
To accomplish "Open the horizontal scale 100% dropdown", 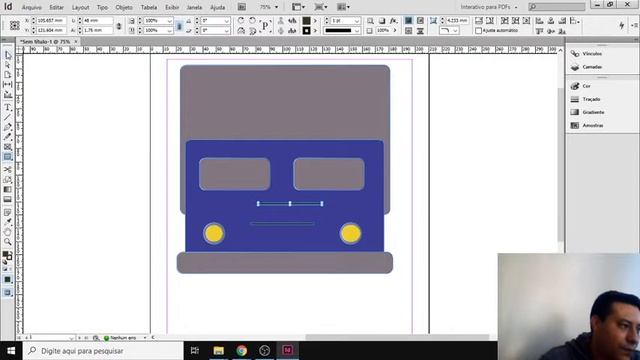I will [169, 20].
